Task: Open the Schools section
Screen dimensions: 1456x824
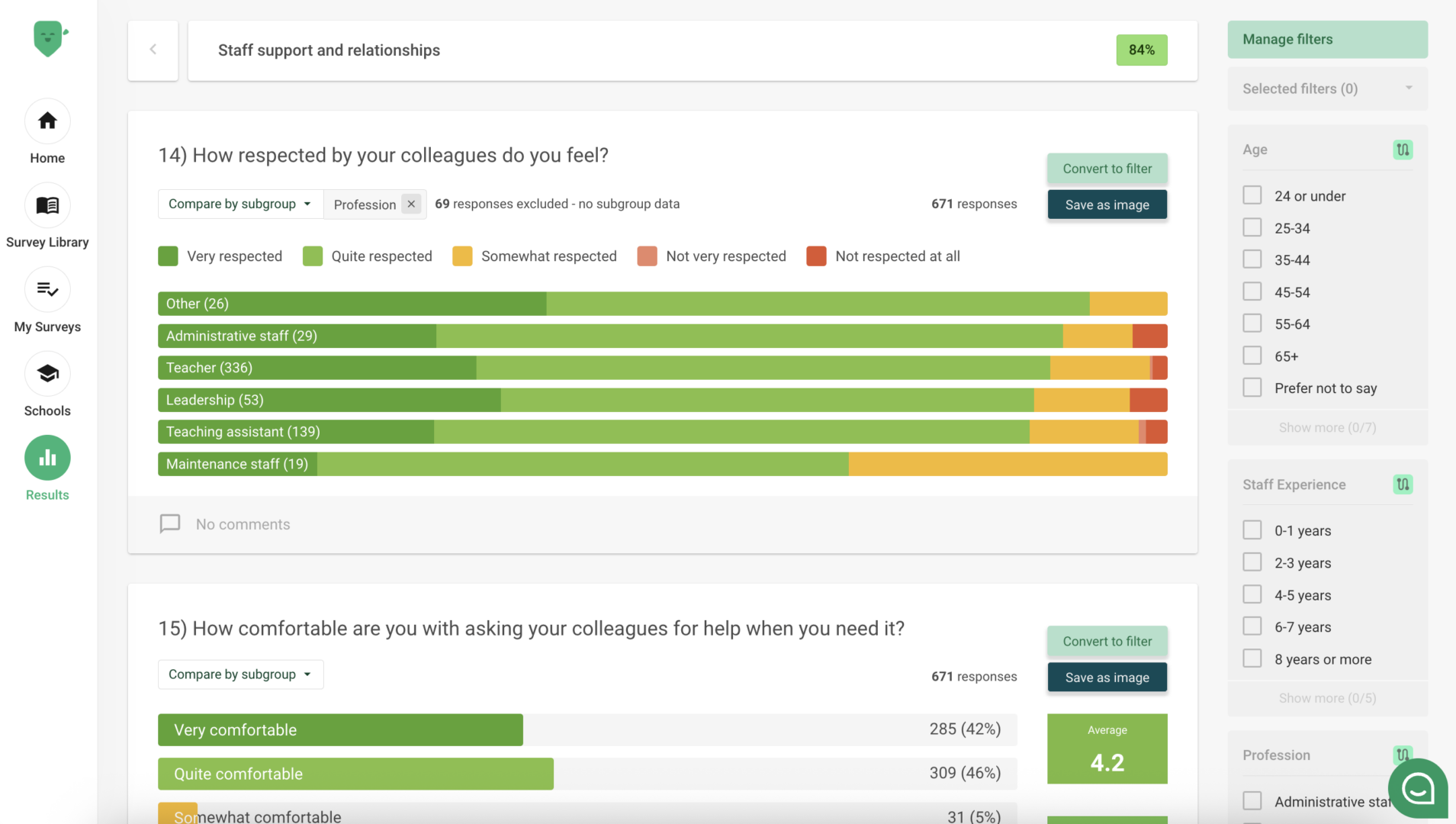Action: coord(47,374)
